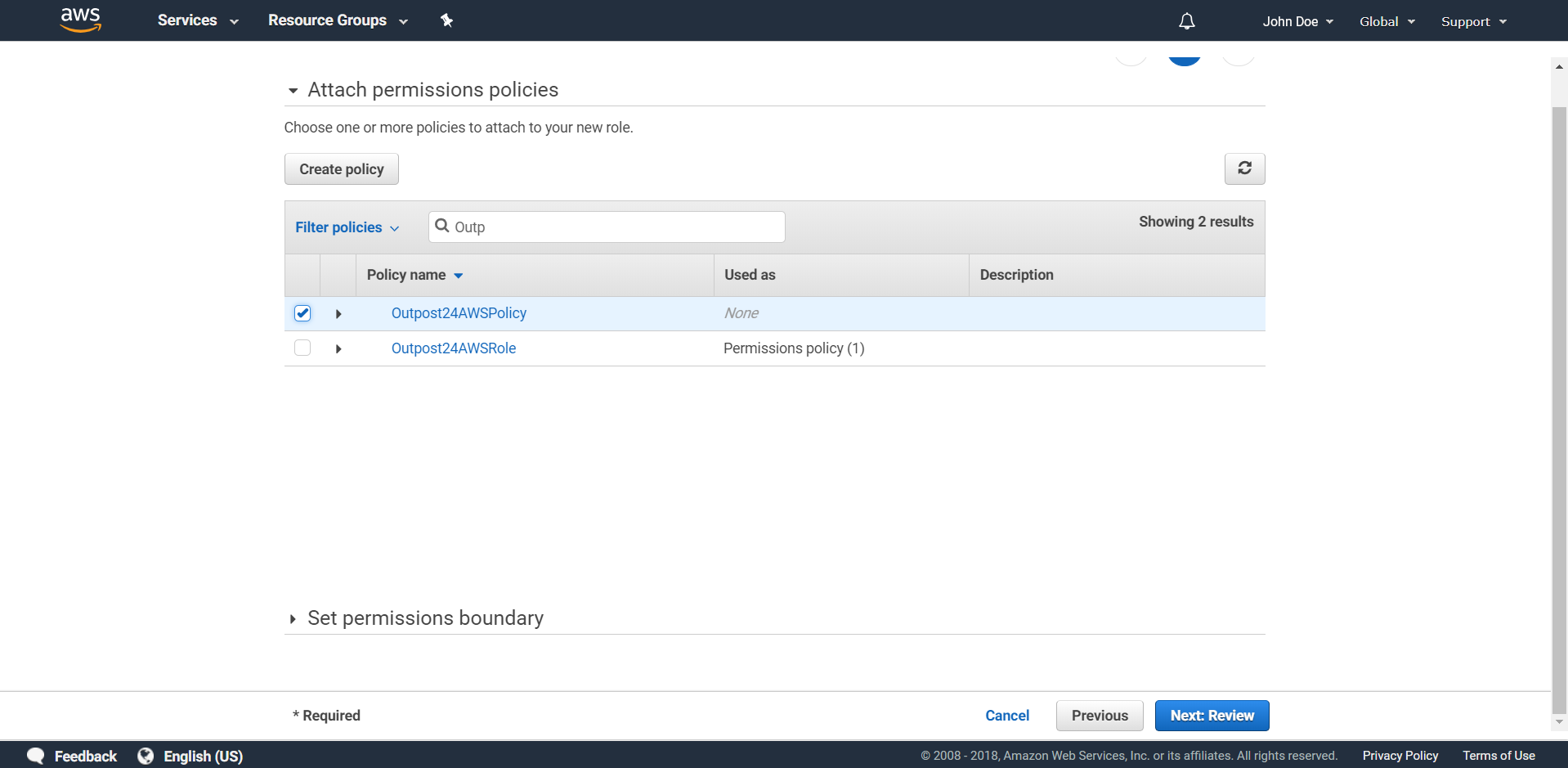Click the Feedback speech bubble icon

point(35,756)
